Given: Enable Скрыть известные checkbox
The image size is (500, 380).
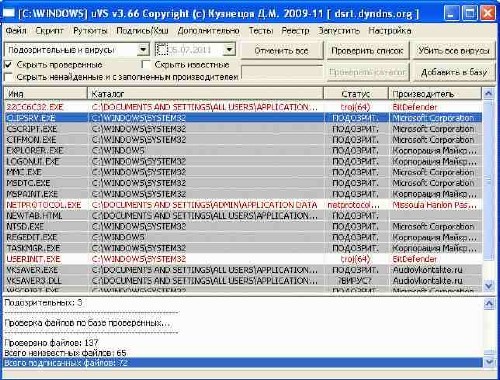Looking at the screenshot, I should [x=146, y=64].
